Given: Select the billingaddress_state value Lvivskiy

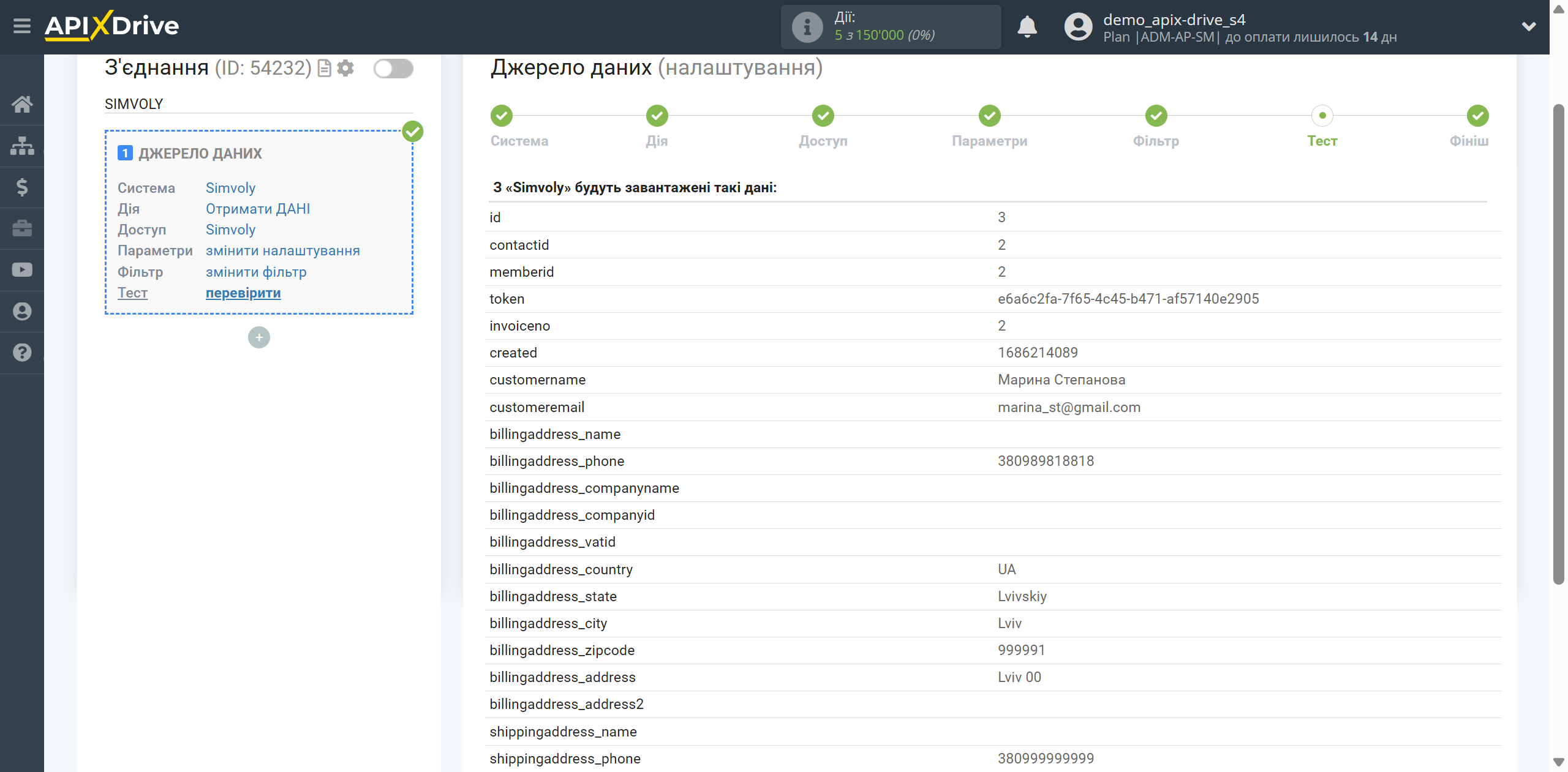Looking at the screenshot, I should pos(1022,596).
